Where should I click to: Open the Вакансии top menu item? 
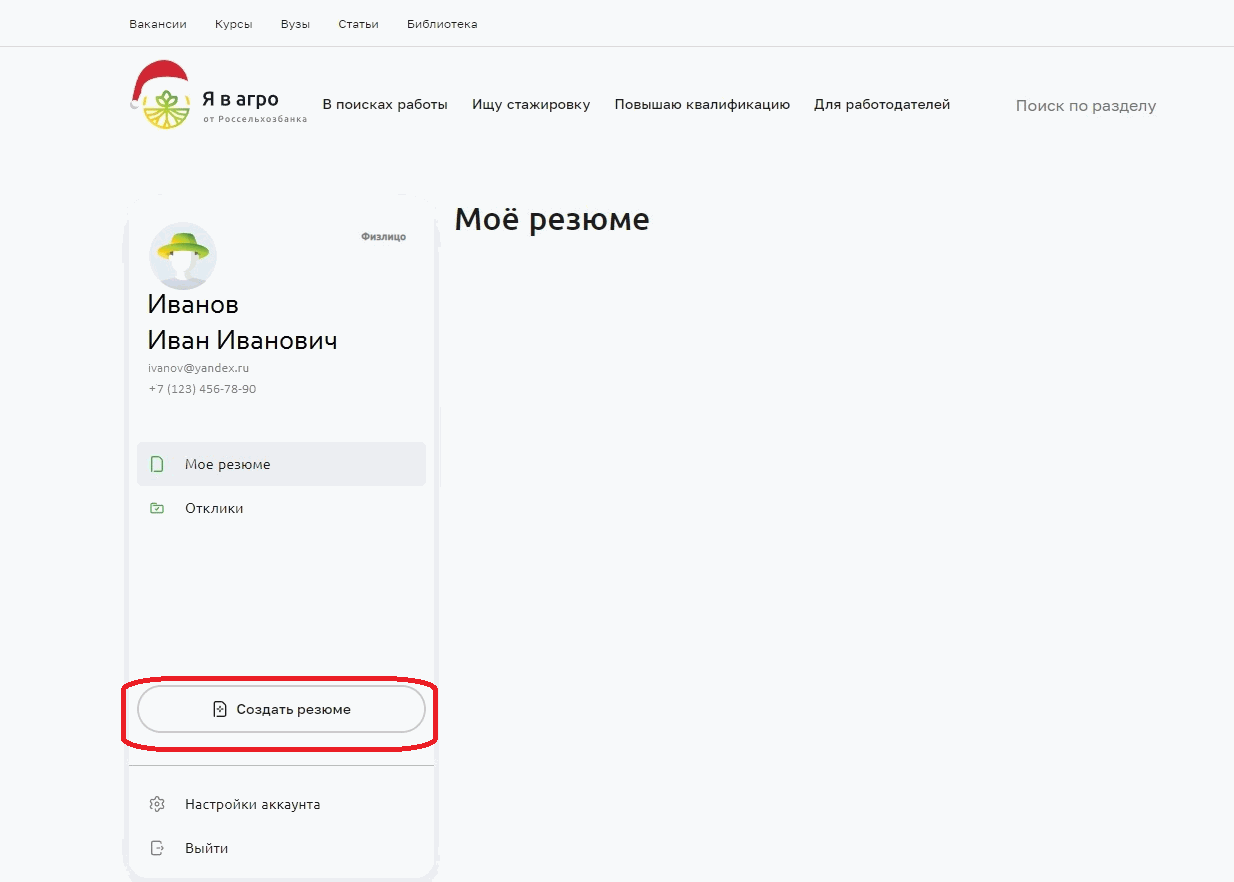click(158, 24)
